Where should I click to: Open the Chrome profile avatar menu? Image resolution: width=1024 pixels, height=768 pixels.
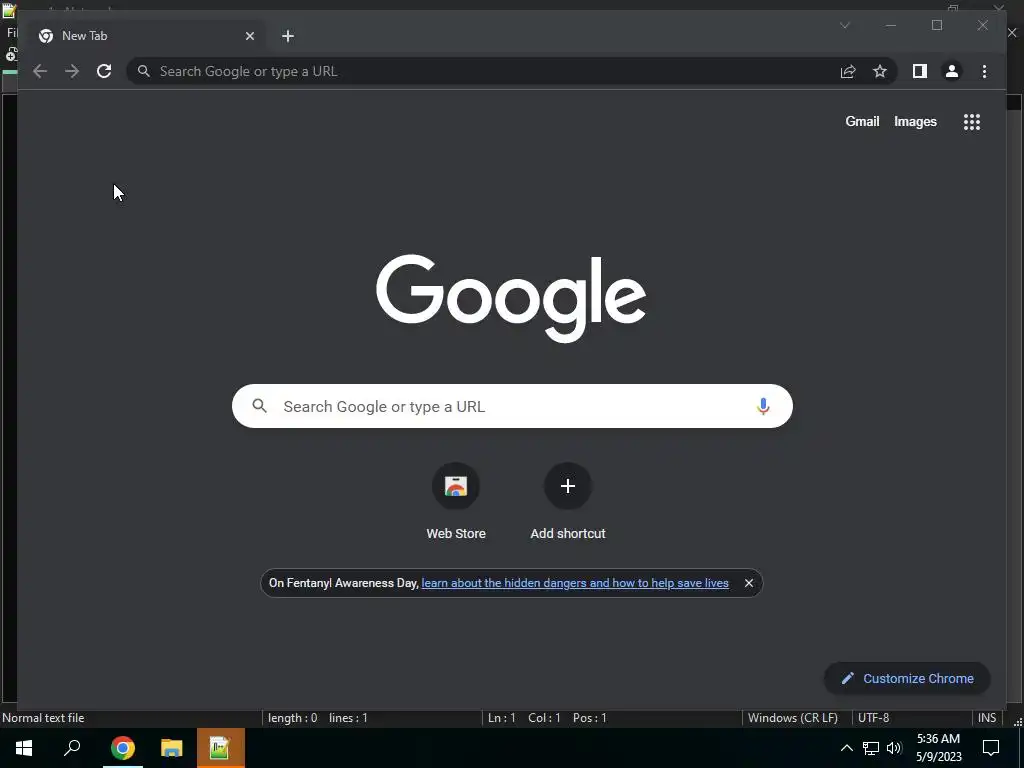(x=952, y=71)
